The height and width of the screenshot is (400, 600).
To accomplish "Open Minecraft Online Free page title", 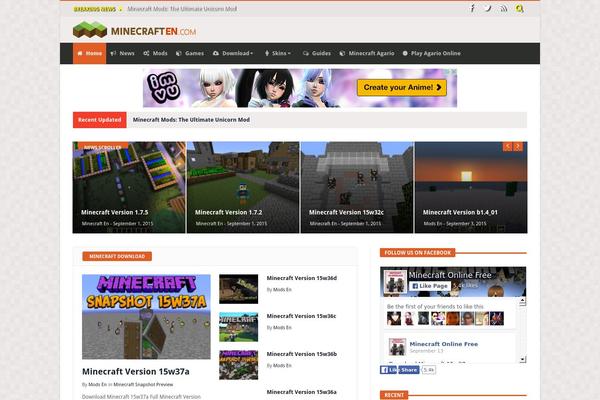I will (x=450, y=275).
